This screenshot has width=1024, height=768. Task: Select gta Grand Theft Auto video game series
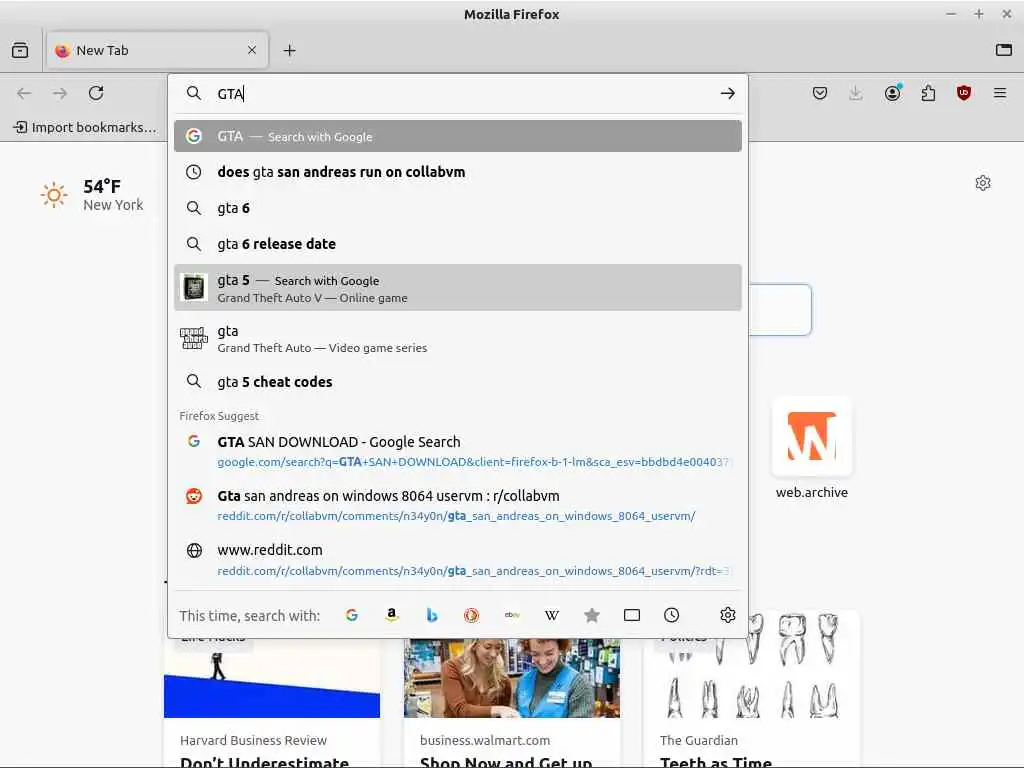[x=458, y=339]
